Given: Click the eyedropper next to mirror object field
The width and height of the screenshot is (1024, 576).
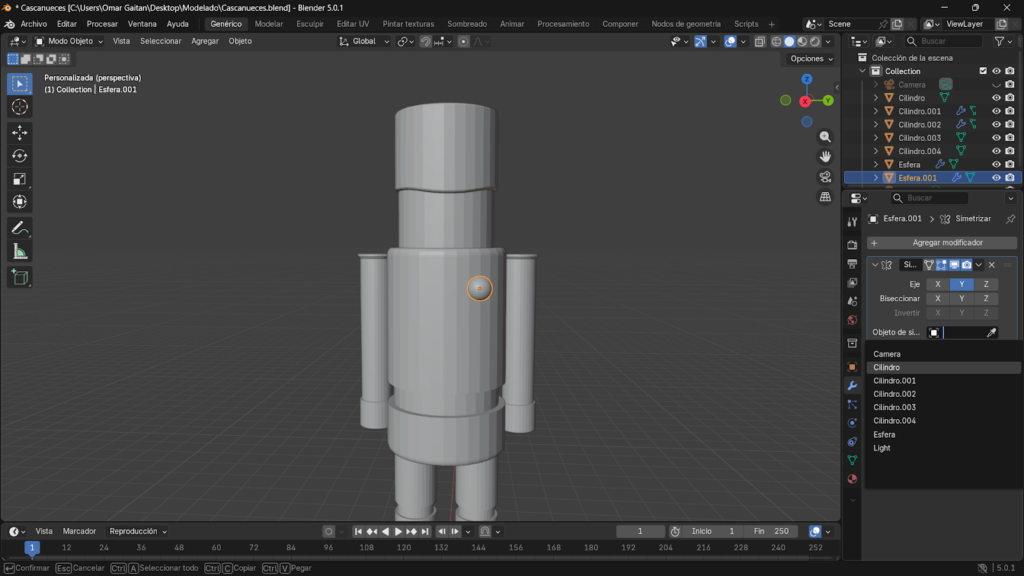Looking at the screenshot, I should [x=992, y=332].
